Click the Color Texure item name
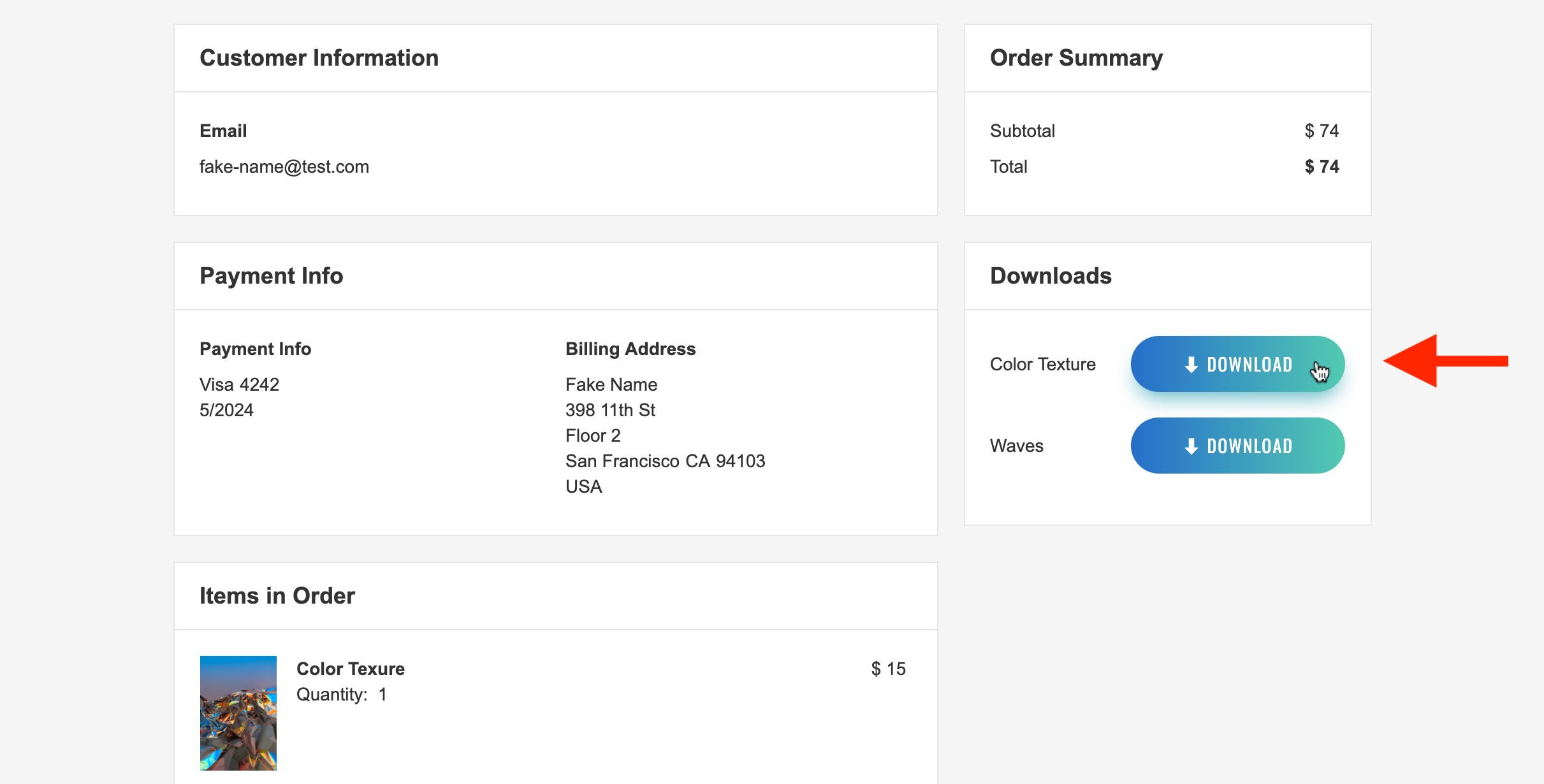The width and height of the screenshot is (1544, 784). tap(350, 669)
